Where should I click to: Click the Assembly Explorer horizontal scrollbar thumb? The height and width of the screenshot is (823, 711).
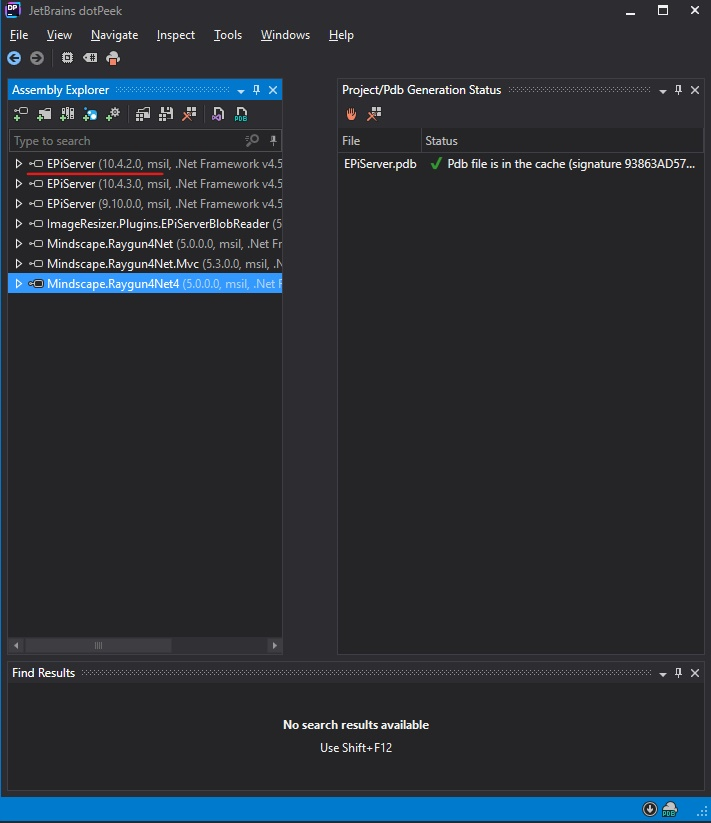98,645
